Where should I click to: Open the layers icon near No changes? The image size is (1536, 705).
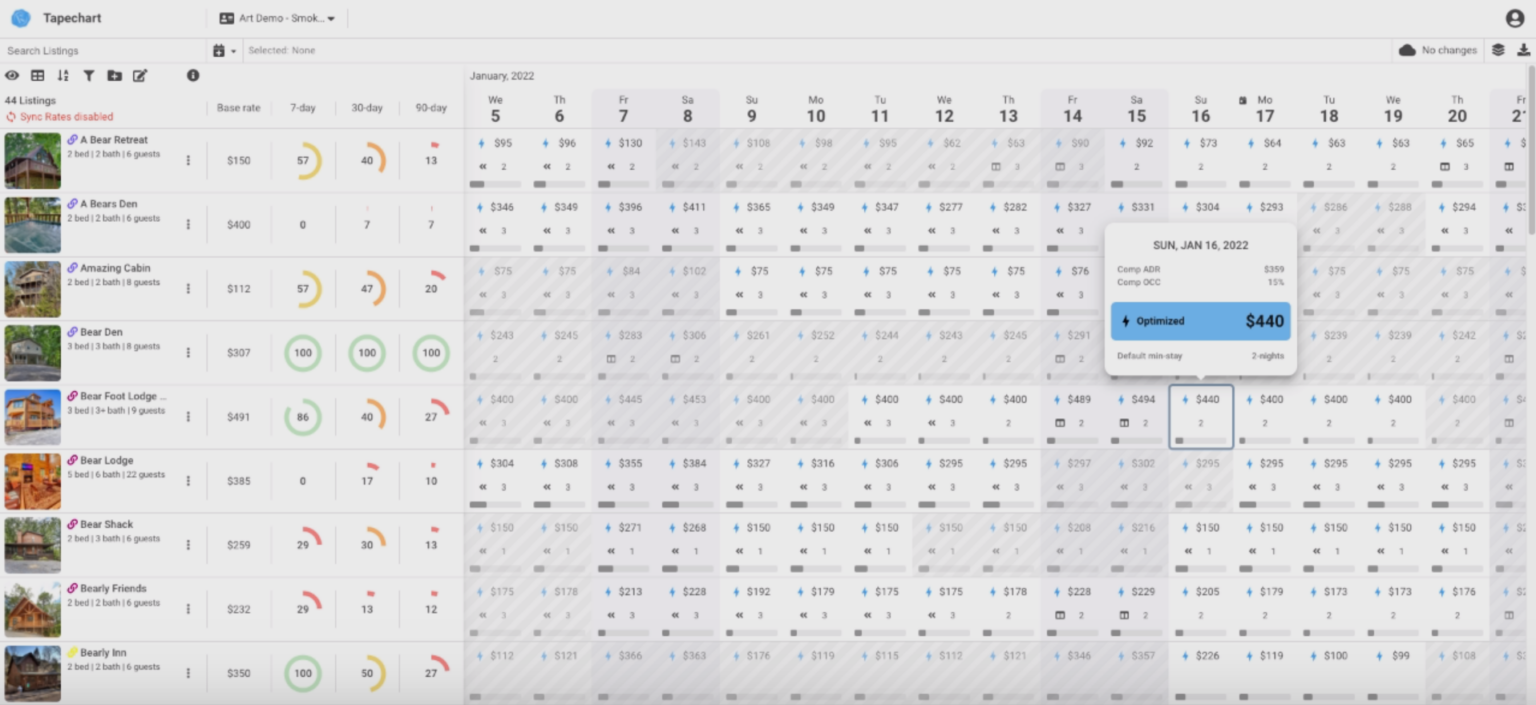click(1497, 49)
